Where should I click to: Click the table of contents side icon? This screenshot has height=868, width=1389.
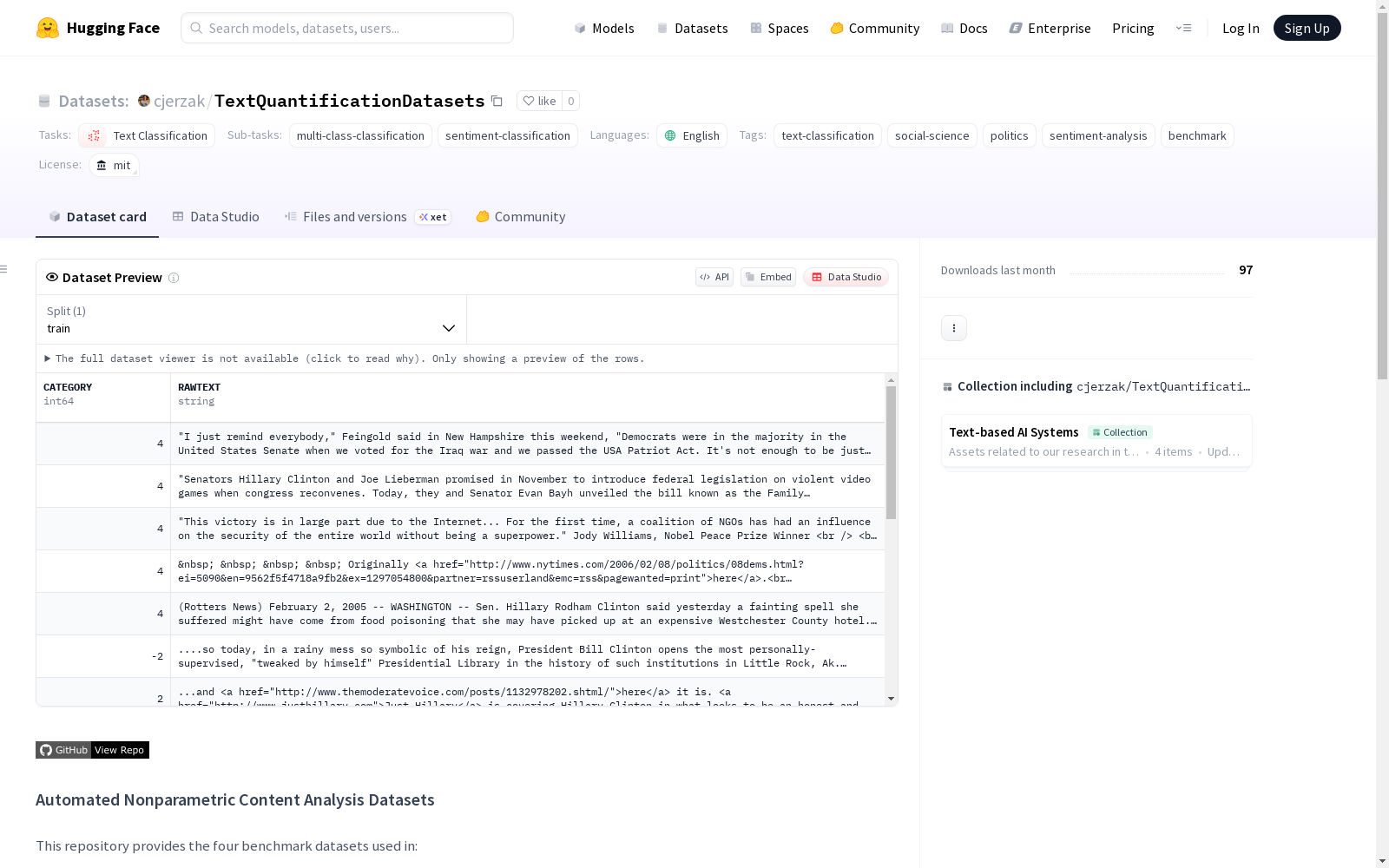4,269
